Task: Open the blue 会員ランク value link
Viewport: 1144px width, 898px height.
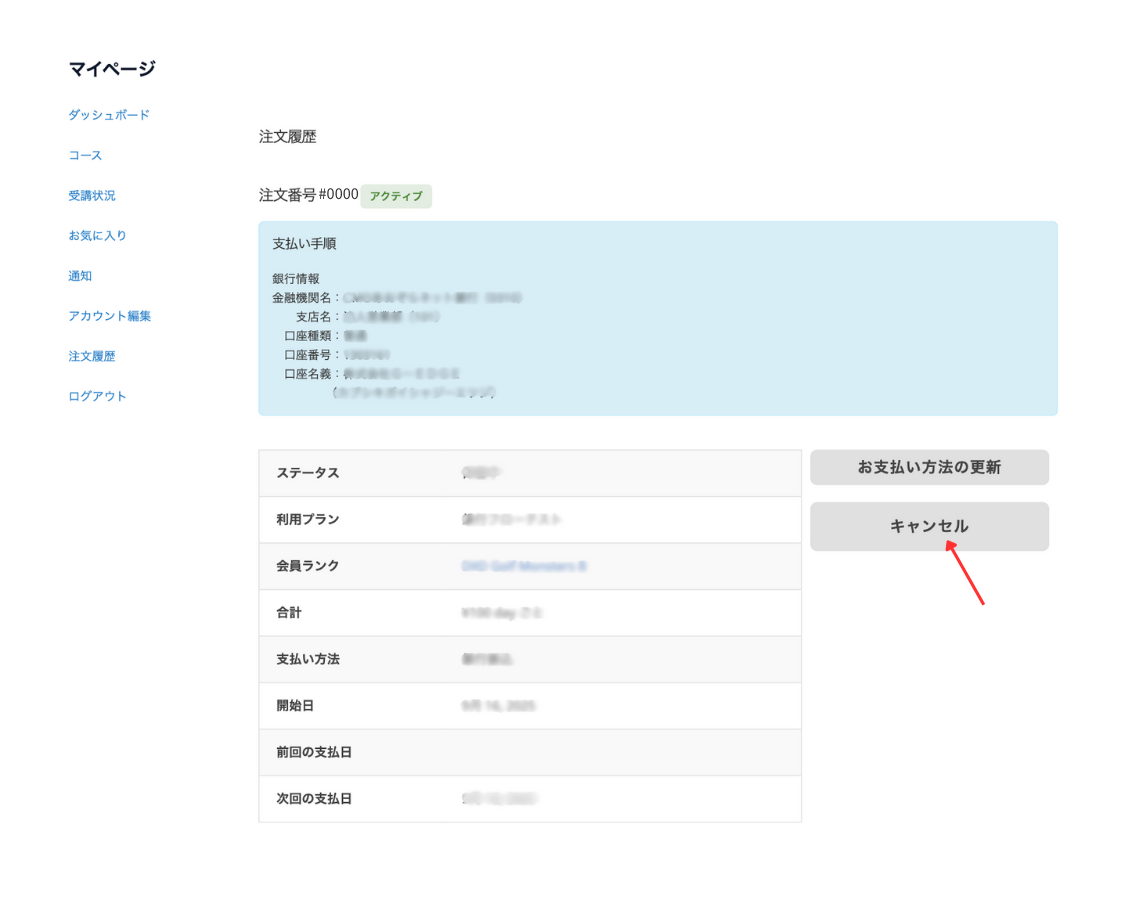Action: (x=524, y=566)
